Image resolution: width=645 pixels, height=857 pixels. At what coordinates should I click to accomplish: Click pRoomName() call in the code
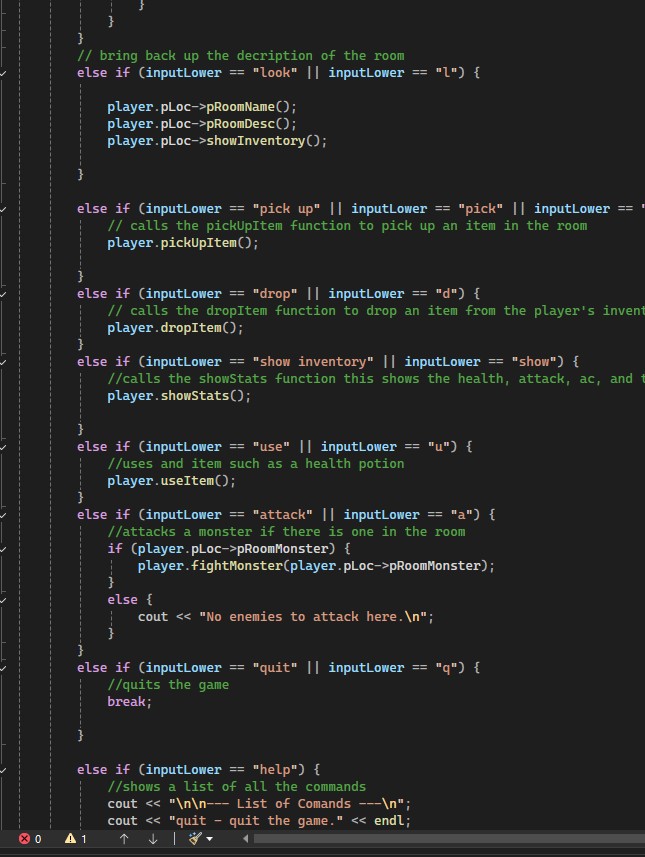(247, 107)
